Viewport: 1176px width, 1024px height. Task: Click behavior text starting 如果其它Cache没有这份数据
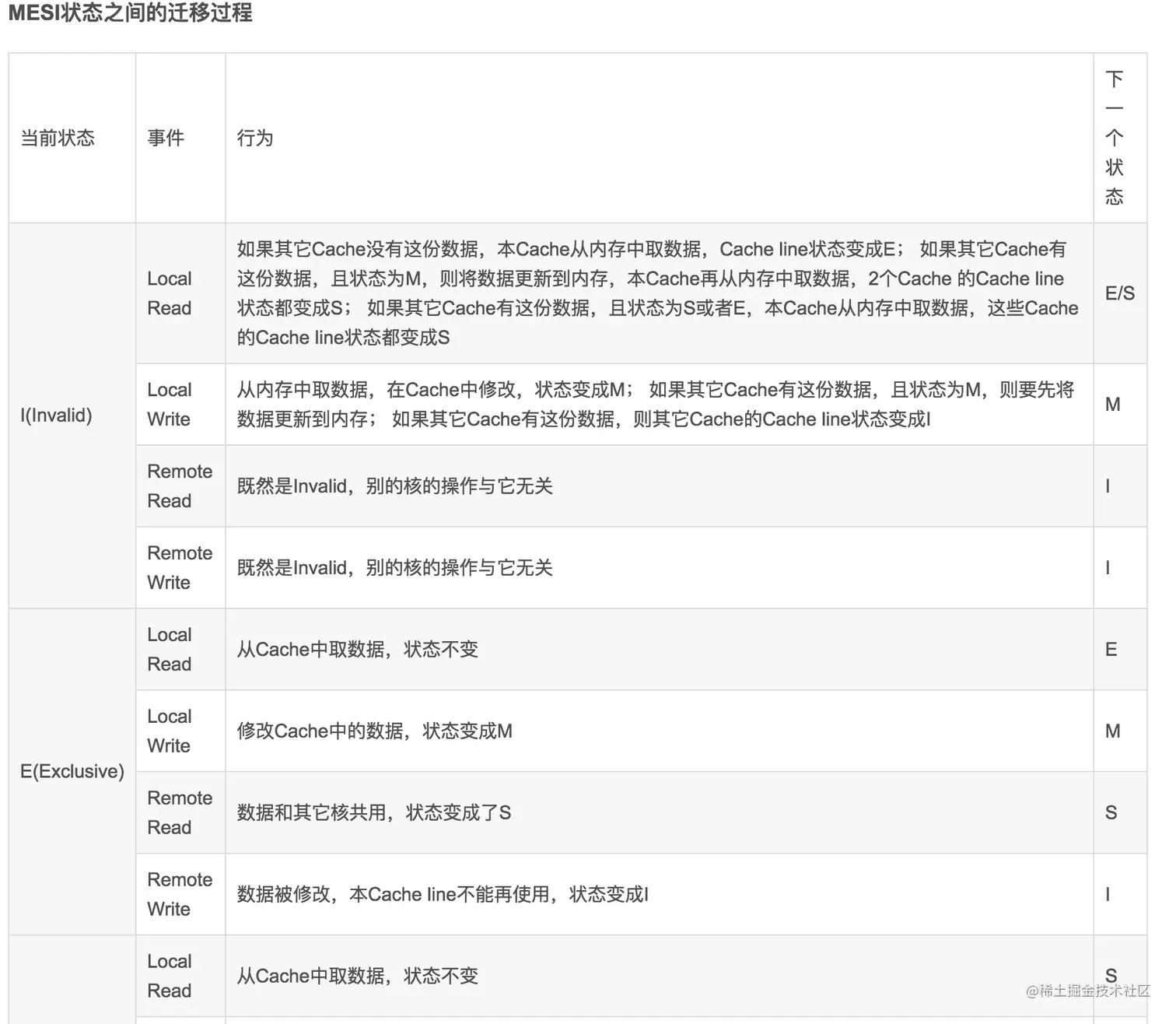click(657, 293)
